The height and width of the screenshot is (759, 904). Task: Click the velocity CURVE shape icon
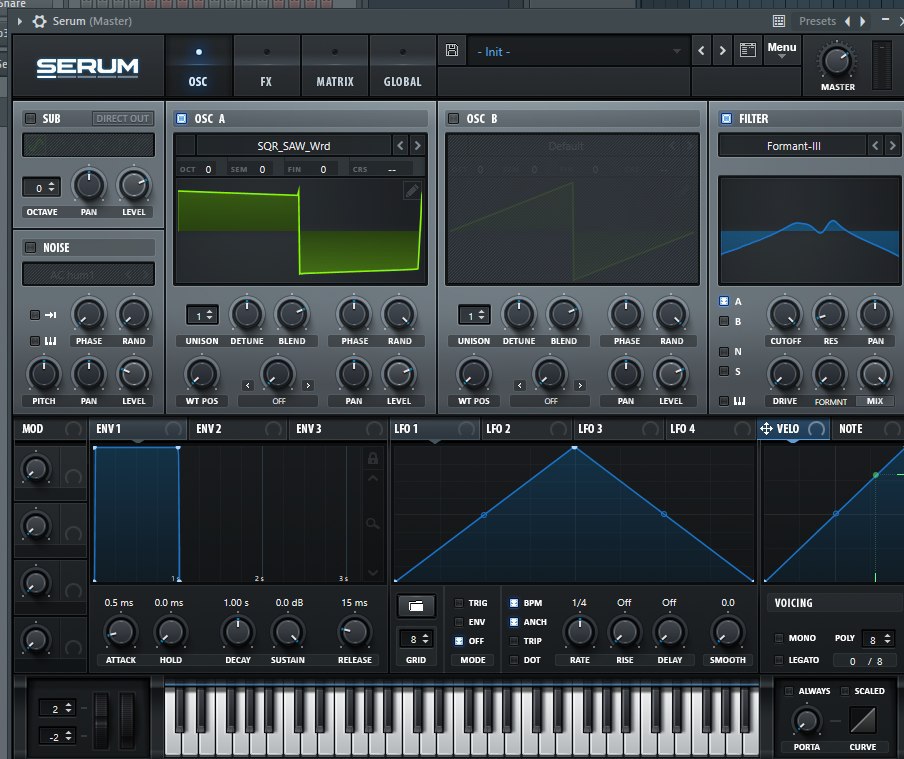tap(863, 720)
